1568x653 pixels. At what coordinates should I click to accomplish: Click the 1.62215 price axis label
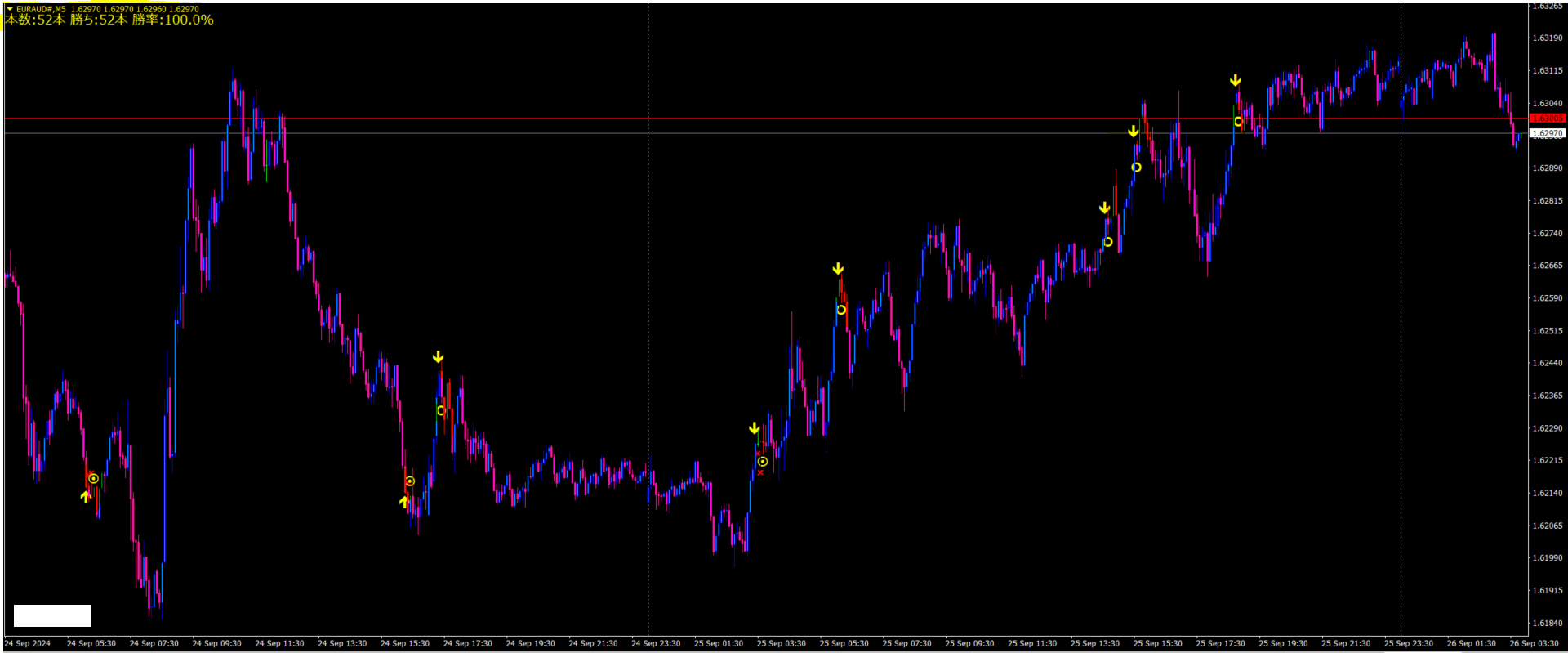pos(1548,461)
